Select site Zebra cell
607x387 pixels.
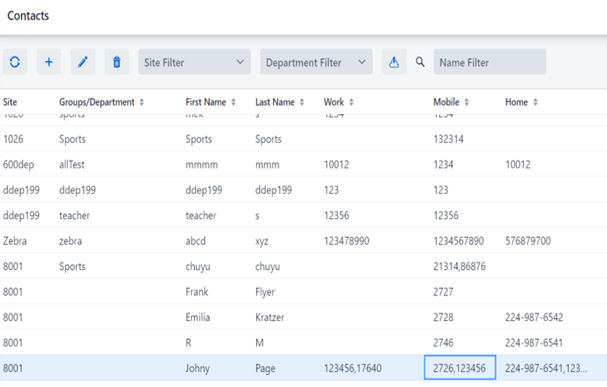pos(15,241)
